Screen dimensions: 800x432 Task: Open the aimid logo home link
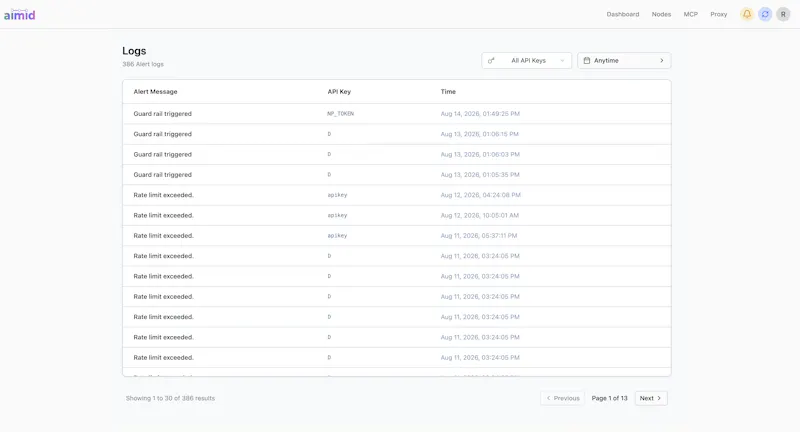click(19, 14)
